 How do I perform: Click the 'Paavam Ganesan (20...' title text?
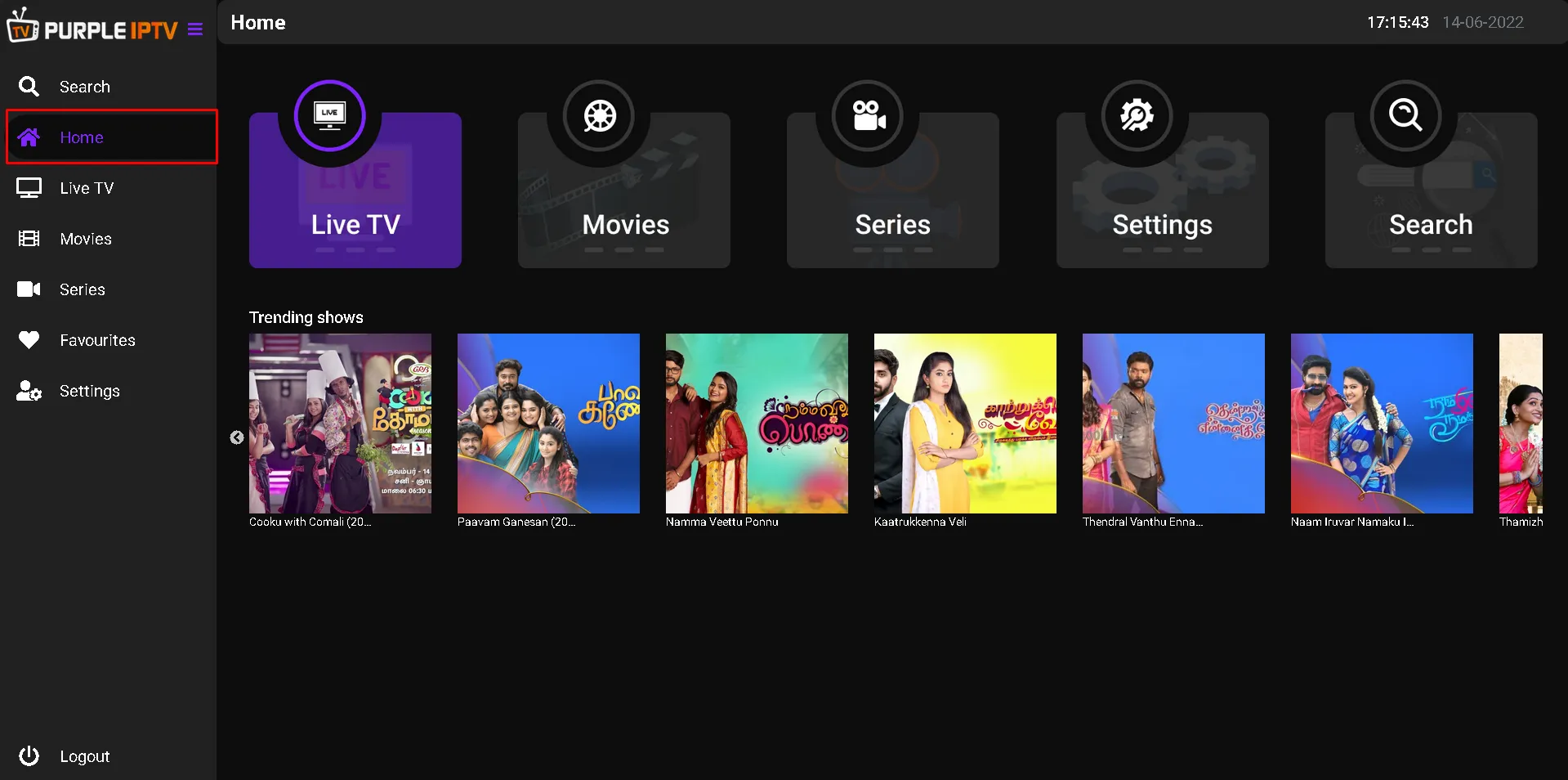click(x=516, y=522)
